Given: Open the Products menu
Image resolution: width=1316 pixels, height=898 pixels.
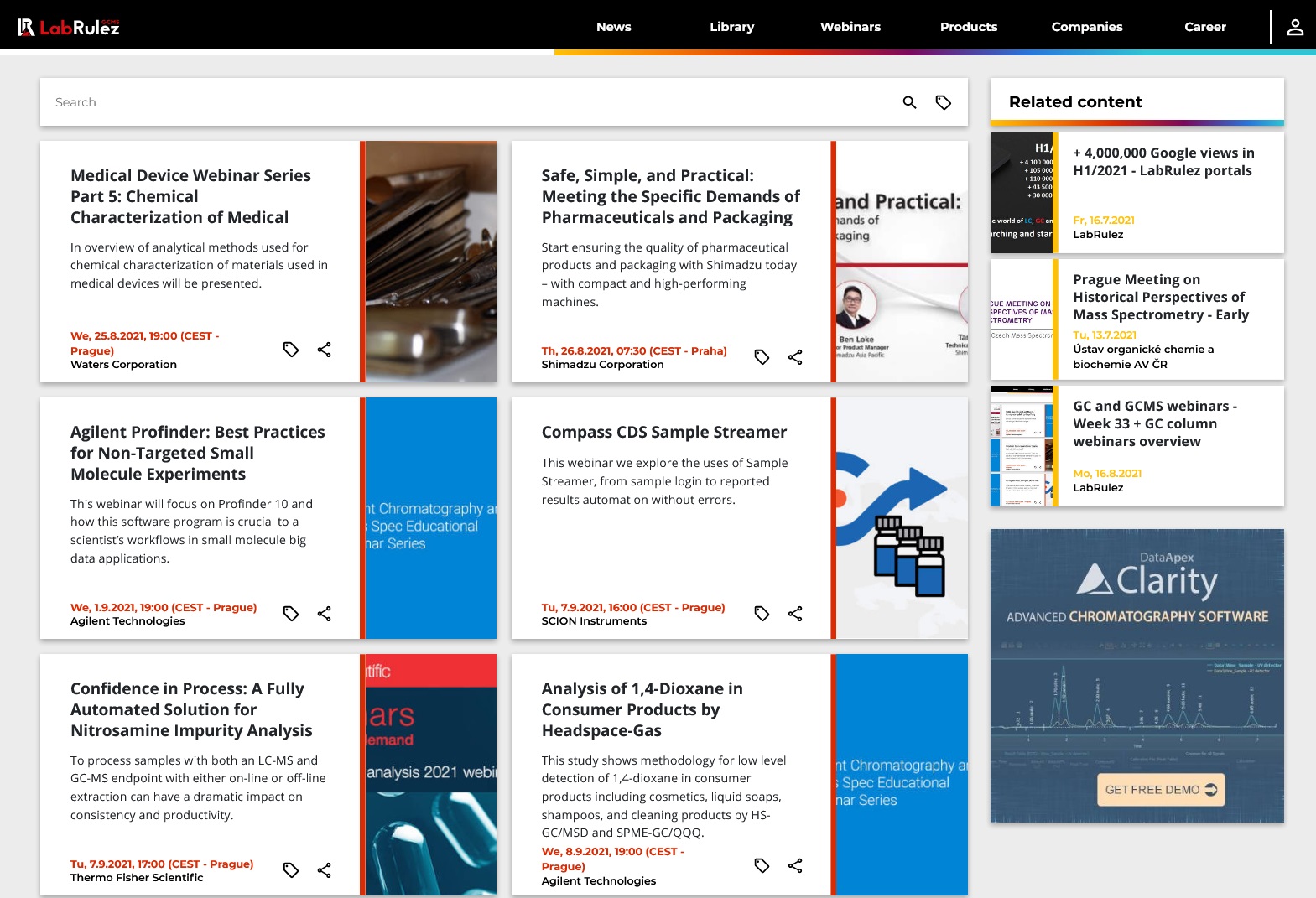Looking at the screenshot, I should 969,27.
